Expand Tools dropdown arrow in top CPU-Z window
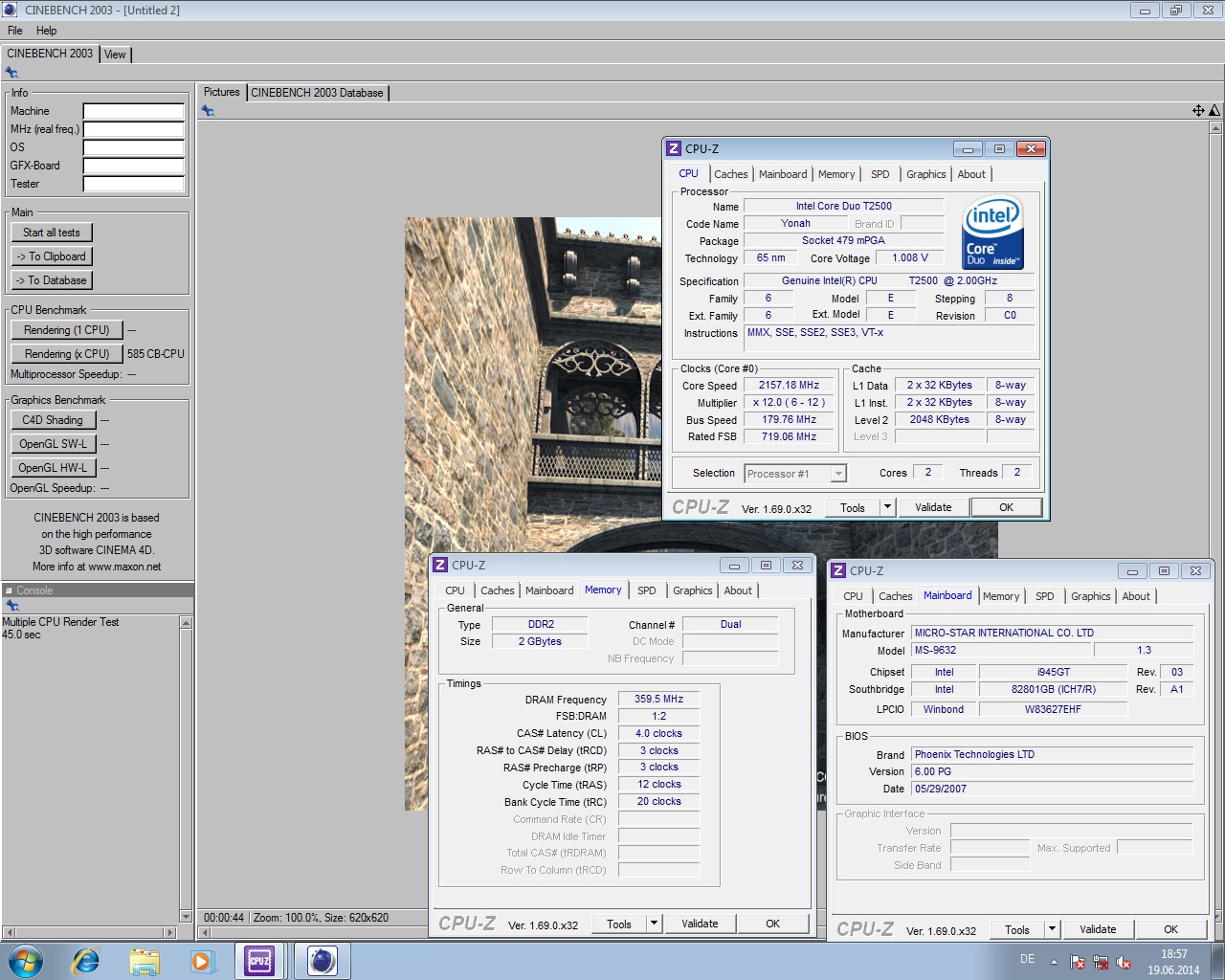The height and width of the screenshot is (980, 1225). click(x=887, y=508)
